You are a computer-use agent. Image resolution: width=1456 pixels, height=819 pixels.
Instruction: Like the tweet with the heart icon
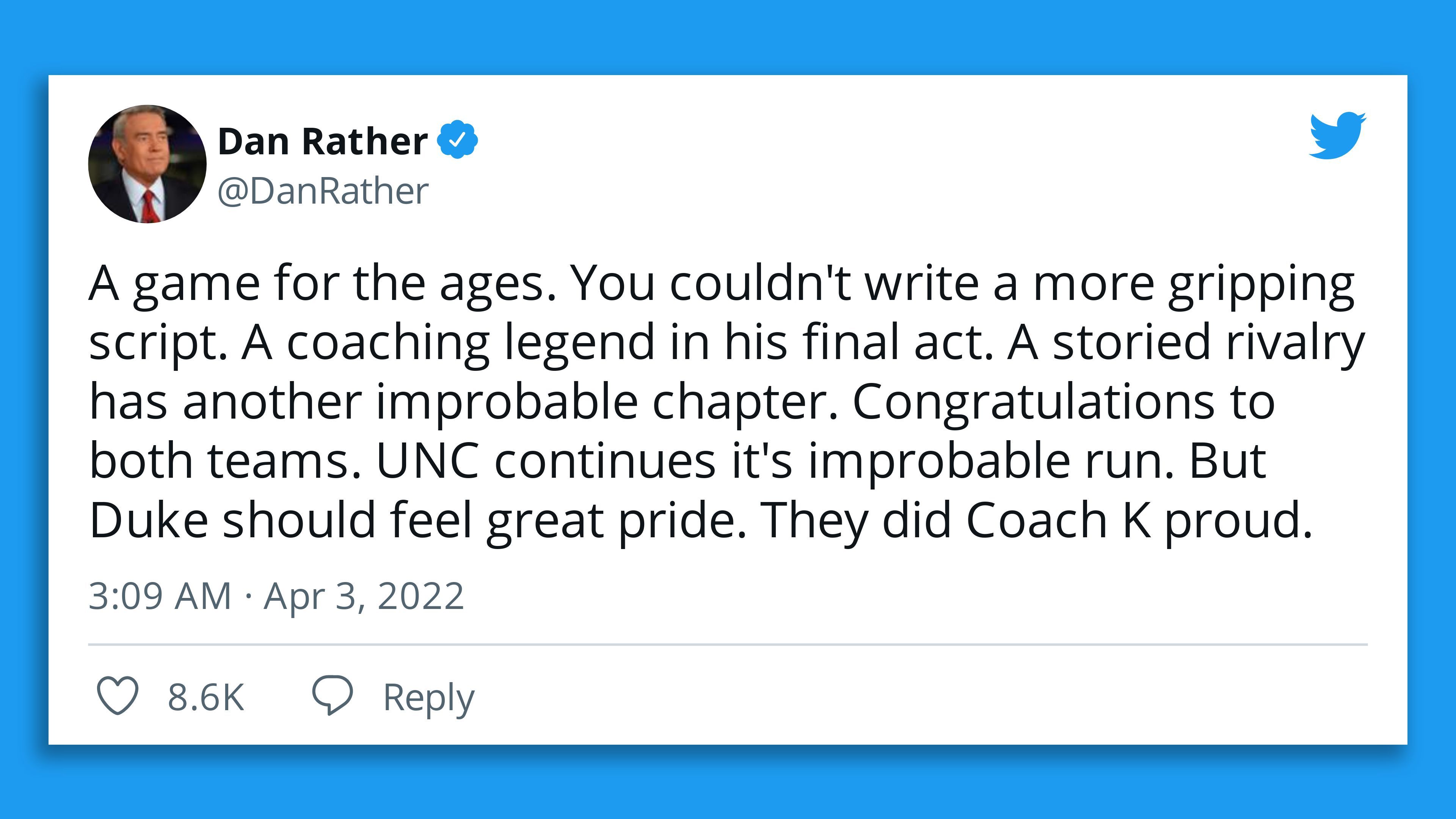coord(118,696)
